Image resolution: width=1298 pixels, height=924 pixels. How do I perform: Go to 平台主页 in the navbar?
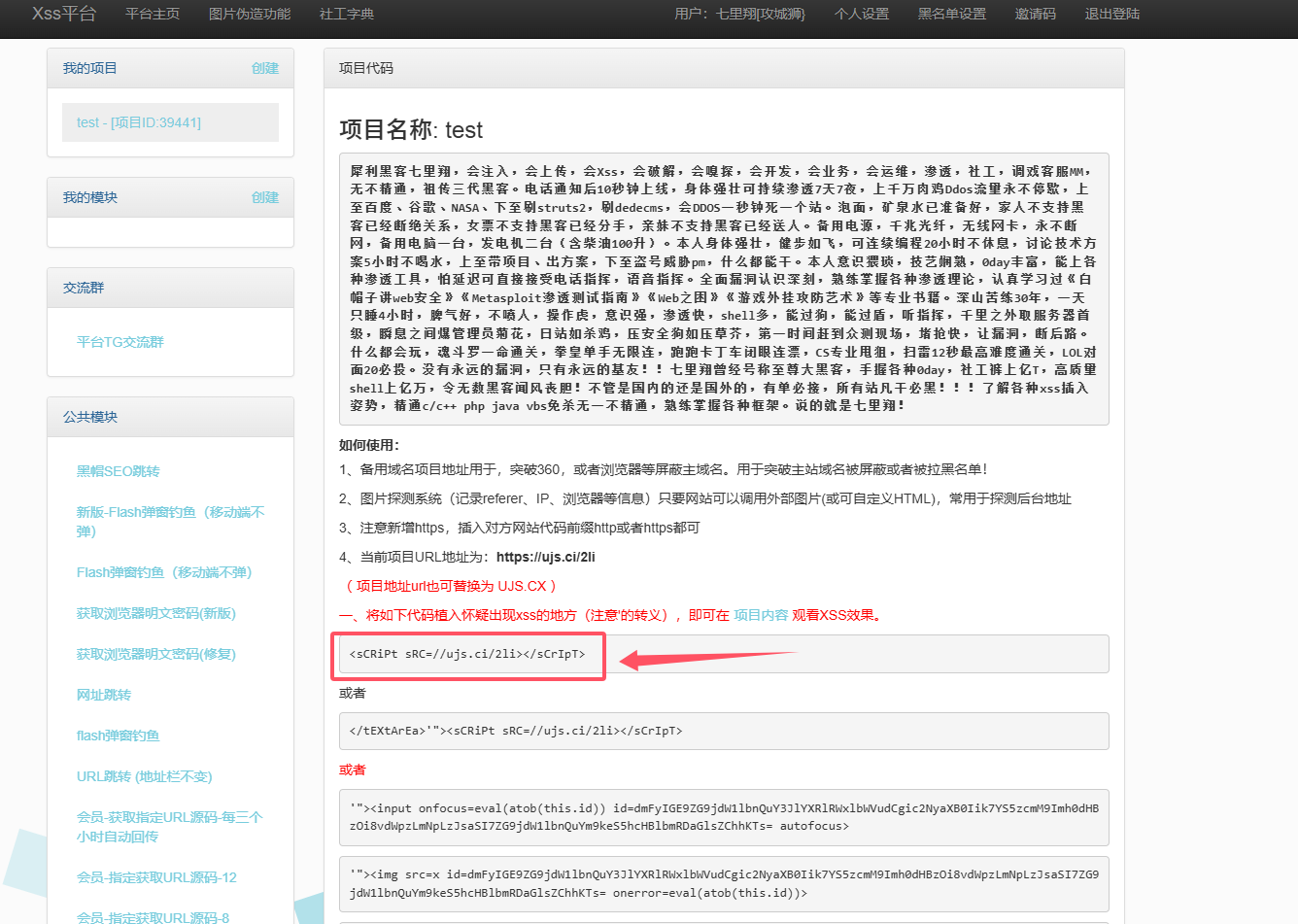point(153,14)
